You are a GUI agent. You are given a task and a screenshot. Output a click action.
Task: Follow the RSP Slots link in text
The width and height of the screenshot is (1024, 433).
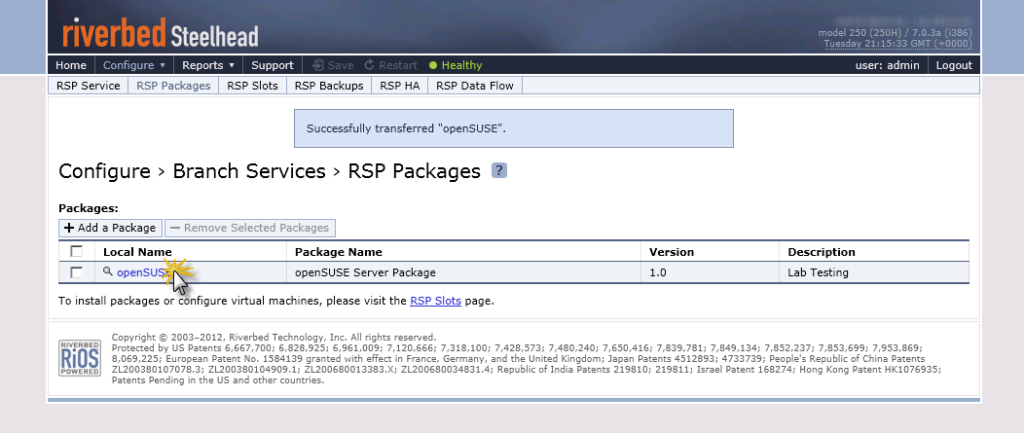click(436, 301)
